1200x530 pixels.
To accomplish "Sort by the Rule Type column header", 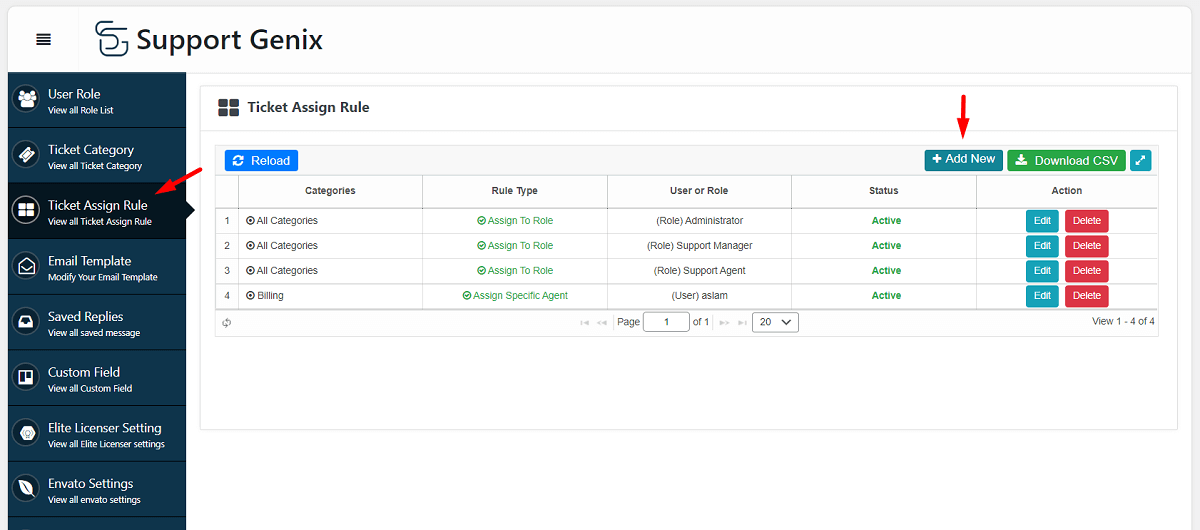I will [x=514, y=190].
